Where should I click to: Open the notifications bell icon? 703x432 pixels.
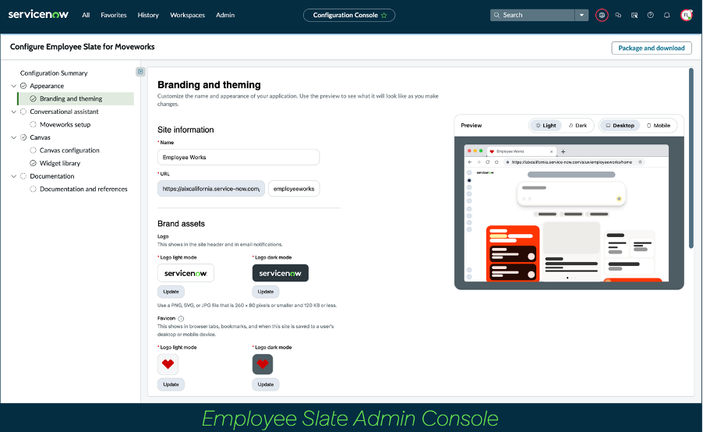tap(667, 15)
